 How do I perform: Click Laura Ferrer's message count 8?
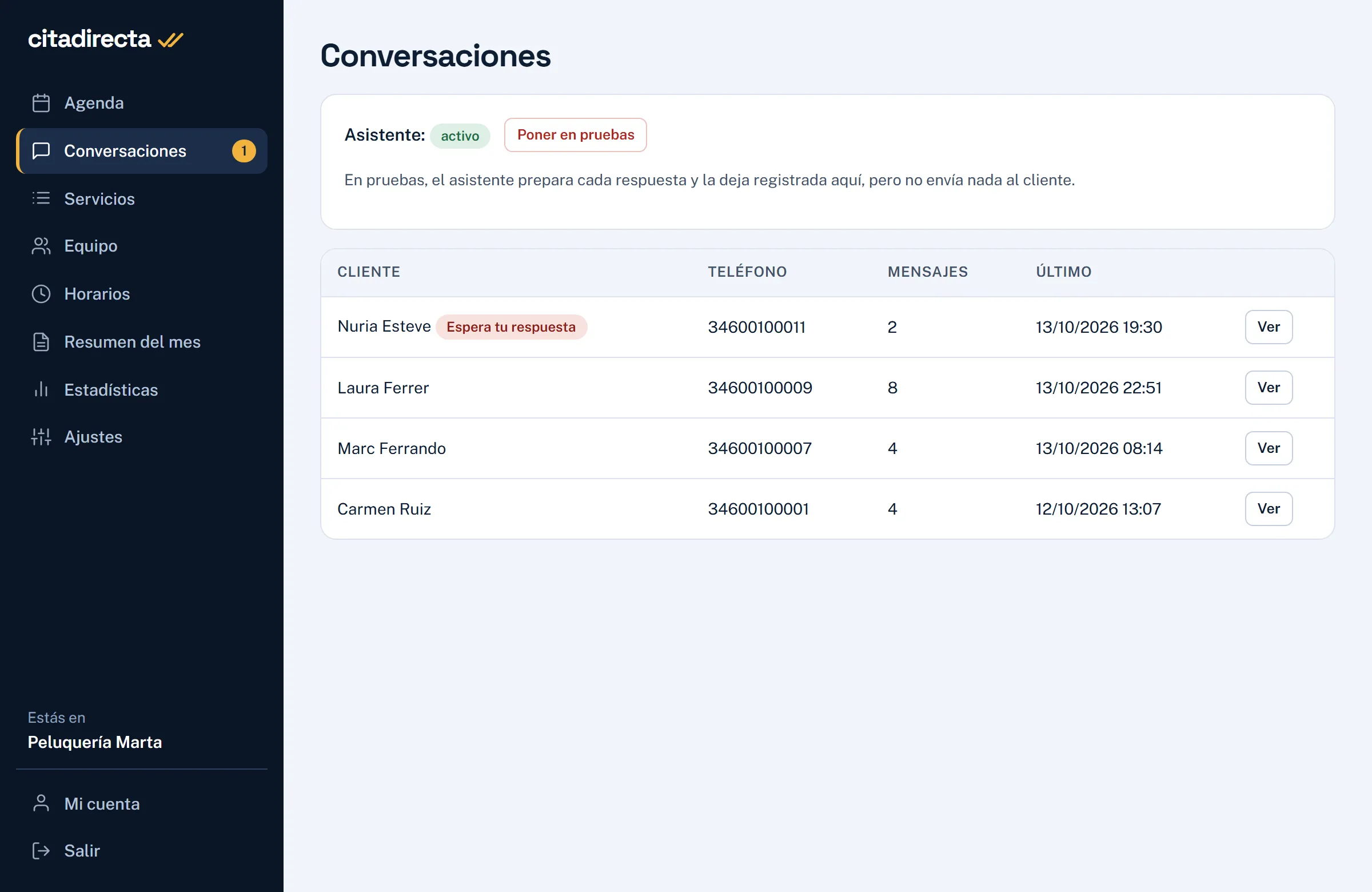(x=892, y=388)
